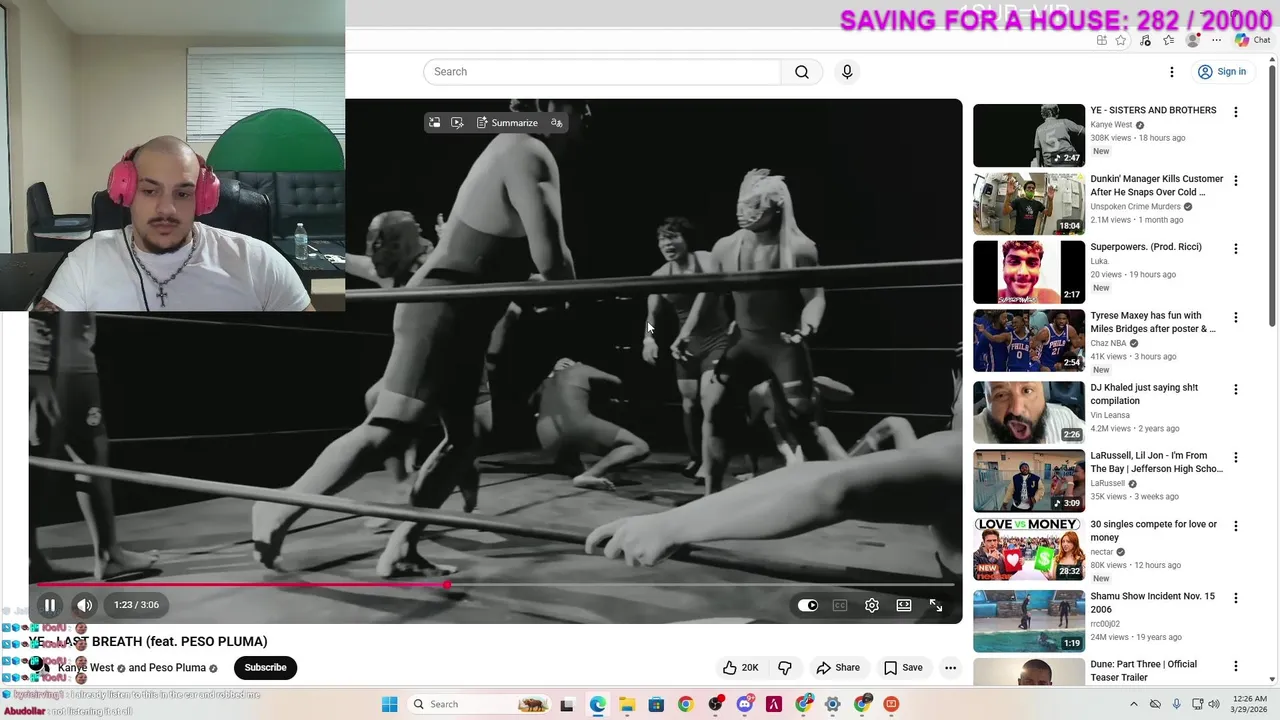Dislike the video with thumbs down
The height and width of the screenshot is (720, 1280).
click(x=785, y=668)
